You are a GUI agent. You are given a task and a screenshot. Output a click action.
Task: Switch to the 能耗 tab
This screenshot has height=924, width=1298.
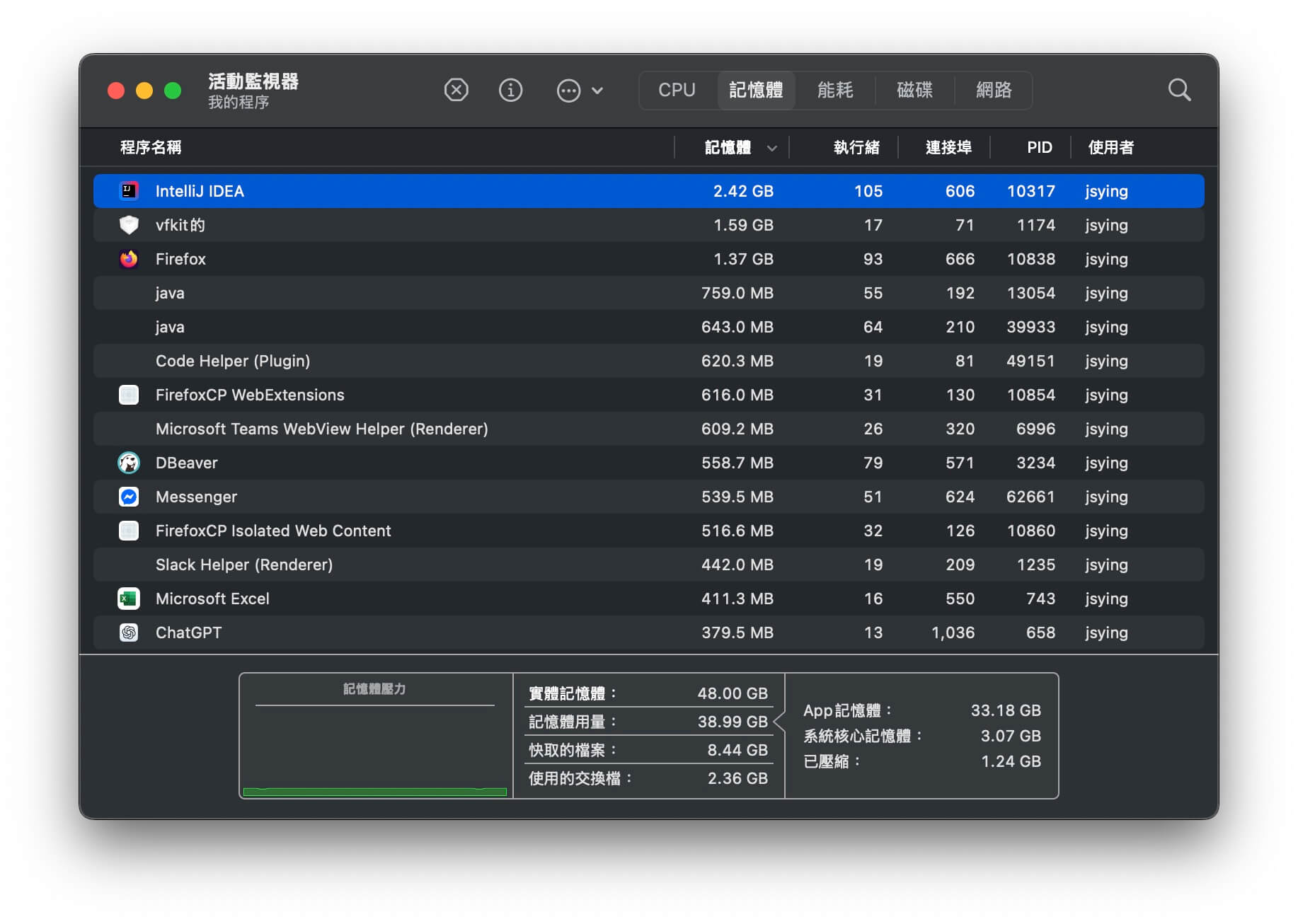coord(835,90)
